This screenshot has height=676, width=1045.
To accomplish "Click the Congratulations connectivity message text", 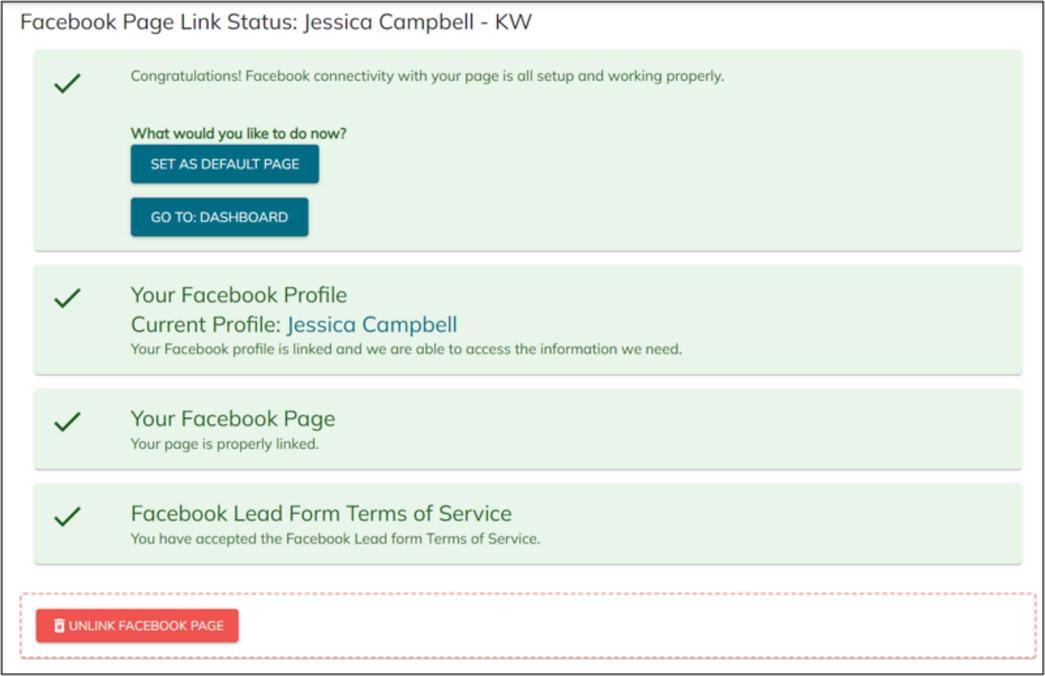I will tap(427, 76).
